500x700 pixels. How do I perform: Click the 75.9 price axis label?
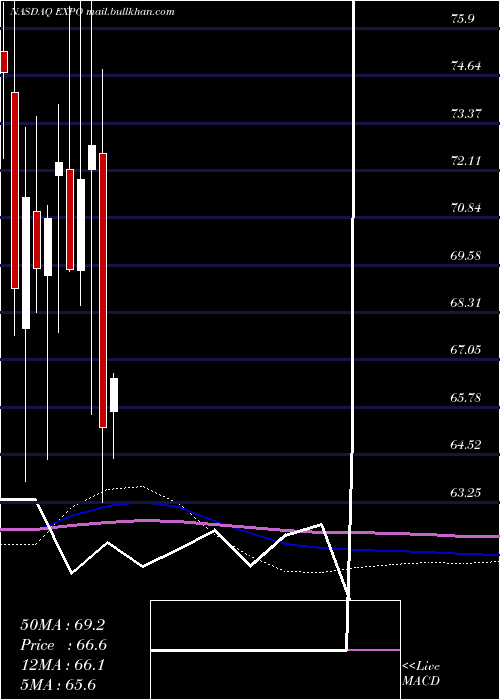(462, 19)
